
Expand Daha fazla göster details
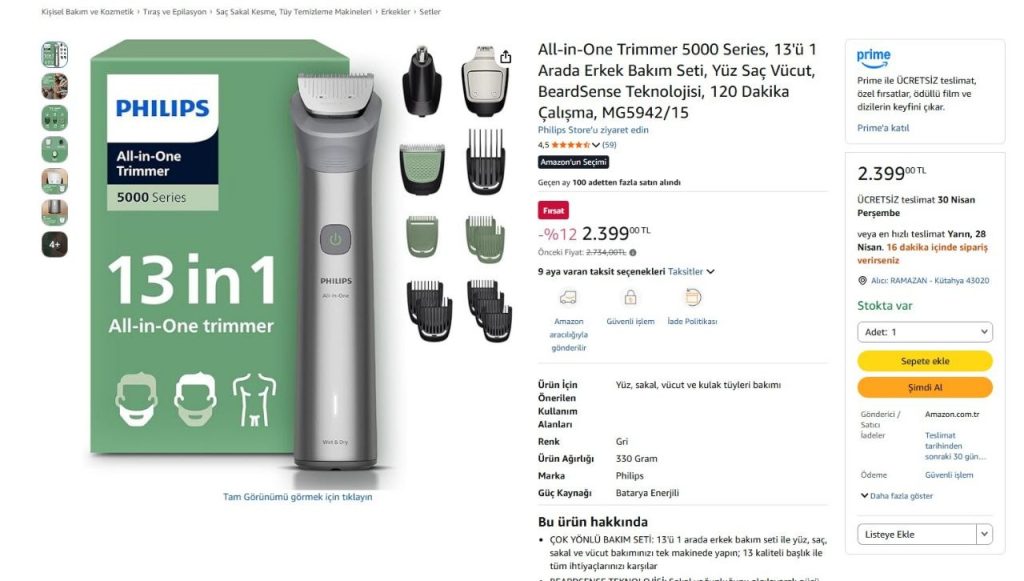point(897,496)
